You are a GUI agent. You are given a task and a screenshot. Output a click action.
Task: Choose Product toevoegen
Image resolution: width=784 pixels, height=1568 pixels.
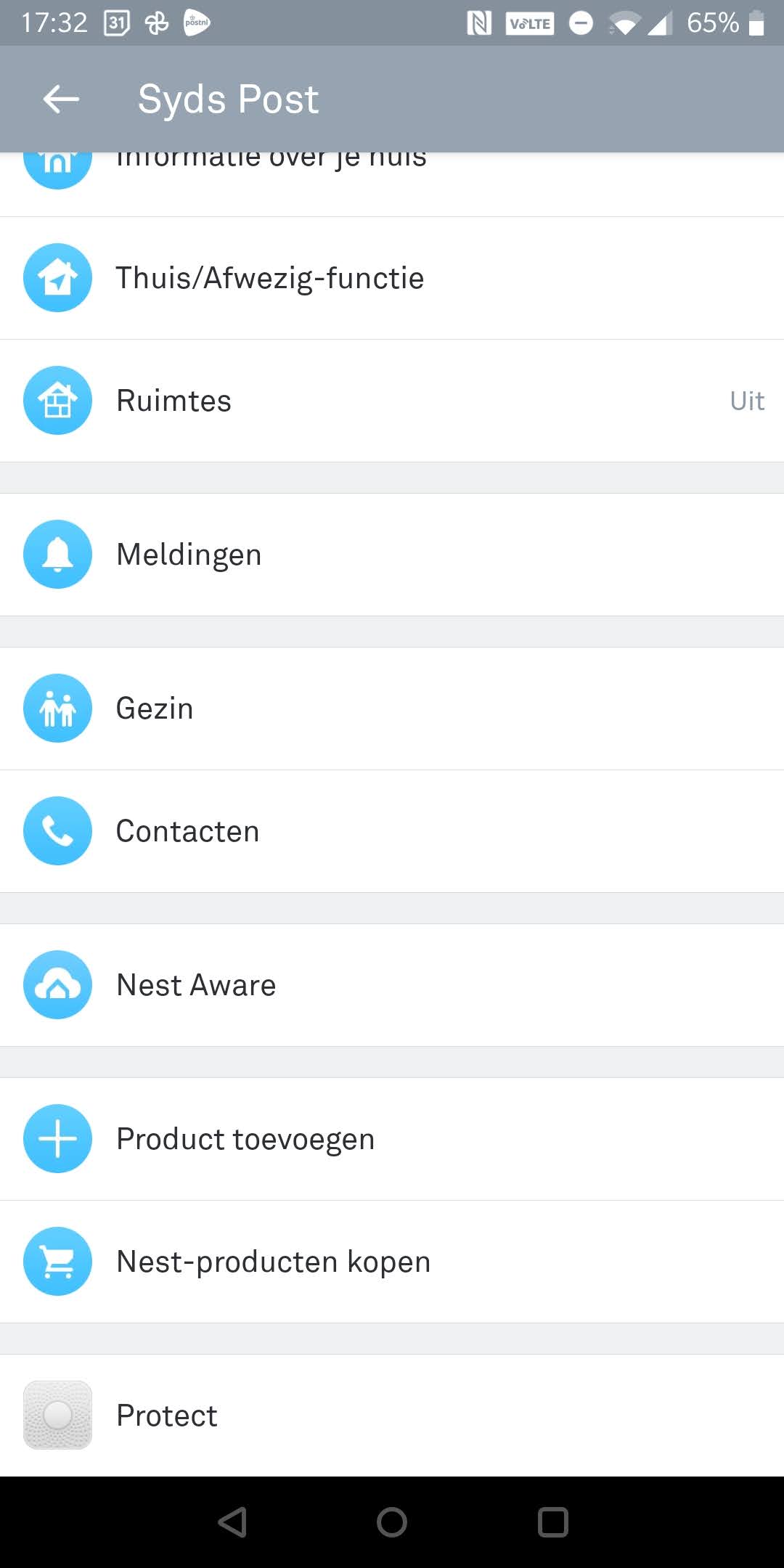pyautogui.click(x=245, y=1139)
